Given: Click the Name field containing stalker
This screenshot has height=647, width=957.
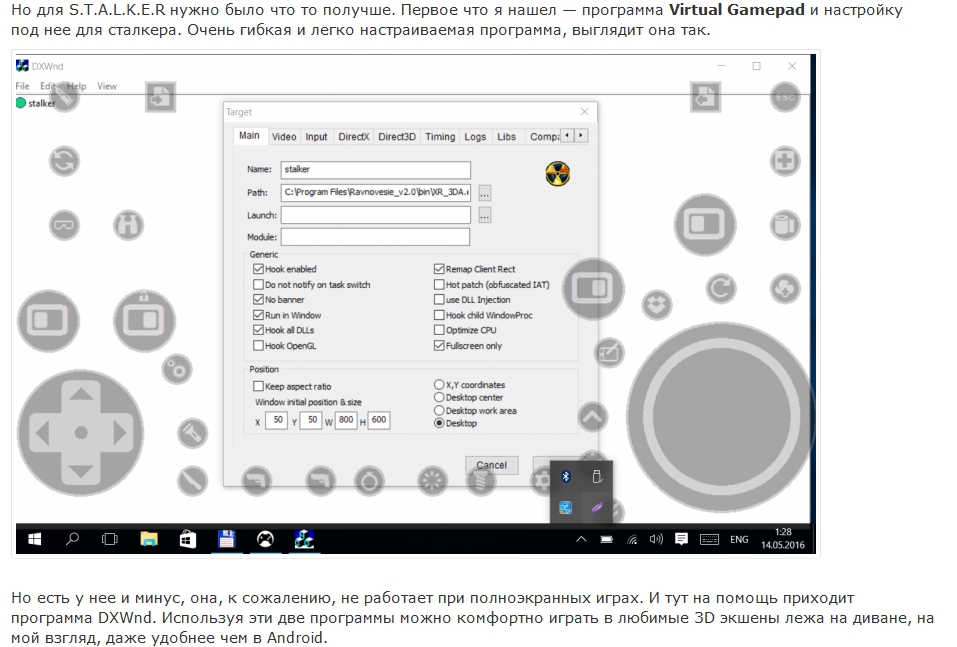Looking at the screenshot, I should coord(375,170).
